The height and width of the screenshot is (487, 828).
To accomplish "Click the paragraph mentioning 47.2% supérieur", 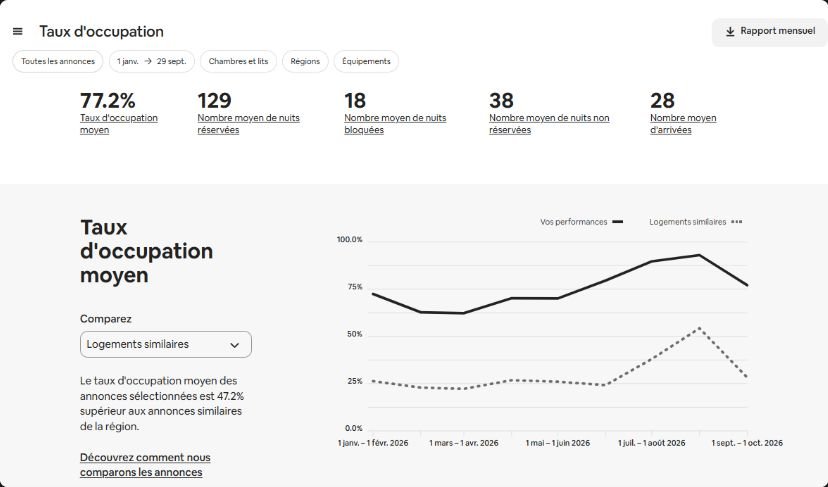I will click(162, 404).
